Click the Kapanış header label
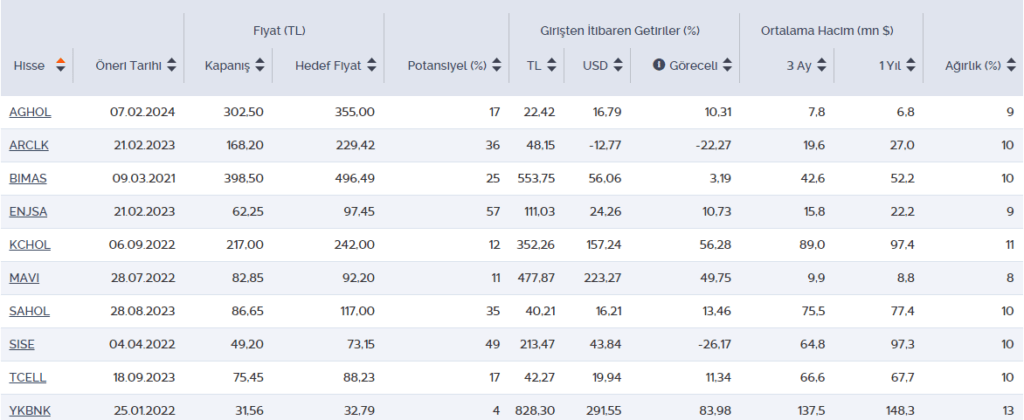This screenshot has width=1024, height=420. [227, 65]
